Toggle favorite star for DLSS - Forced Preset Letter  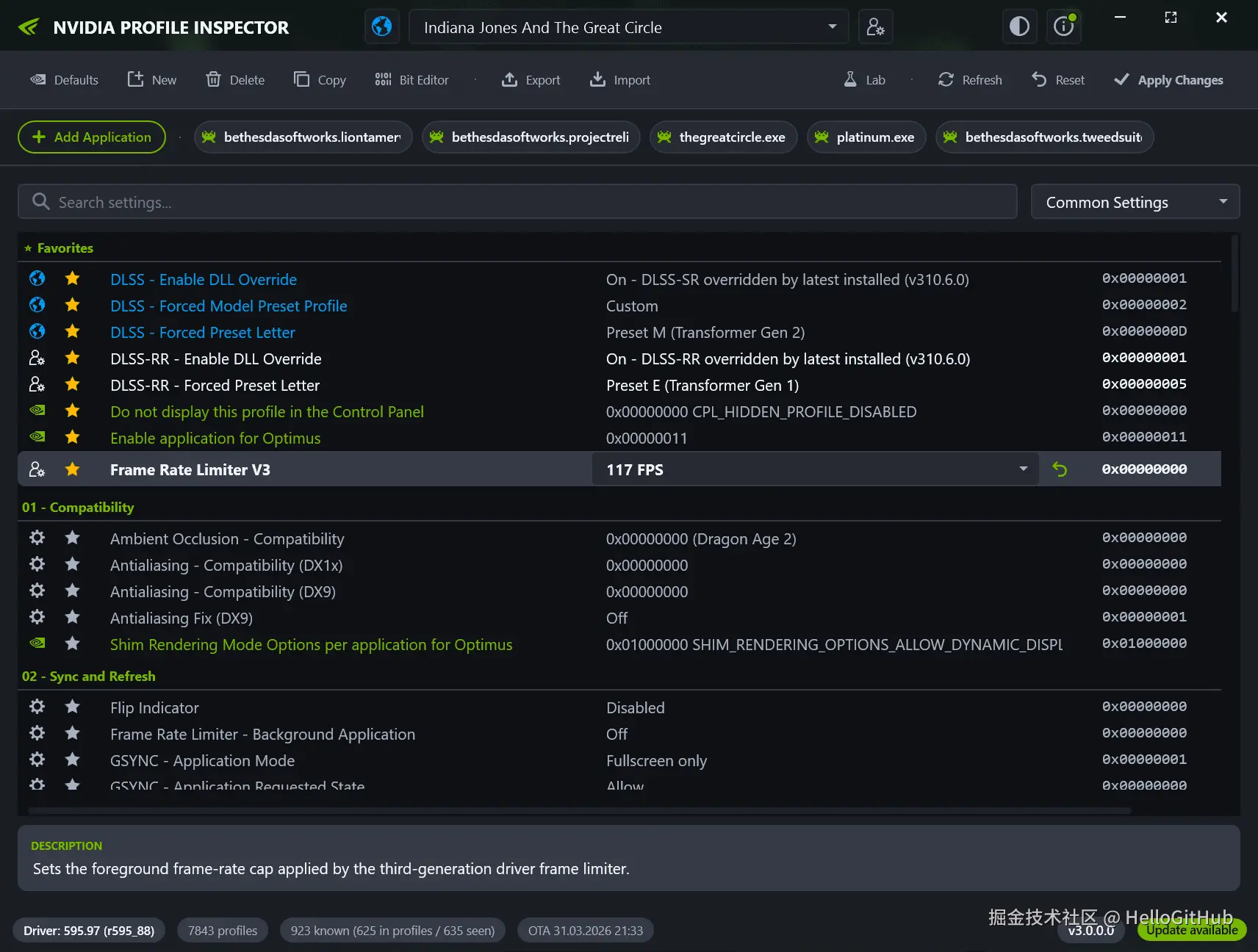pyautogui.click(x=72, y=331)
